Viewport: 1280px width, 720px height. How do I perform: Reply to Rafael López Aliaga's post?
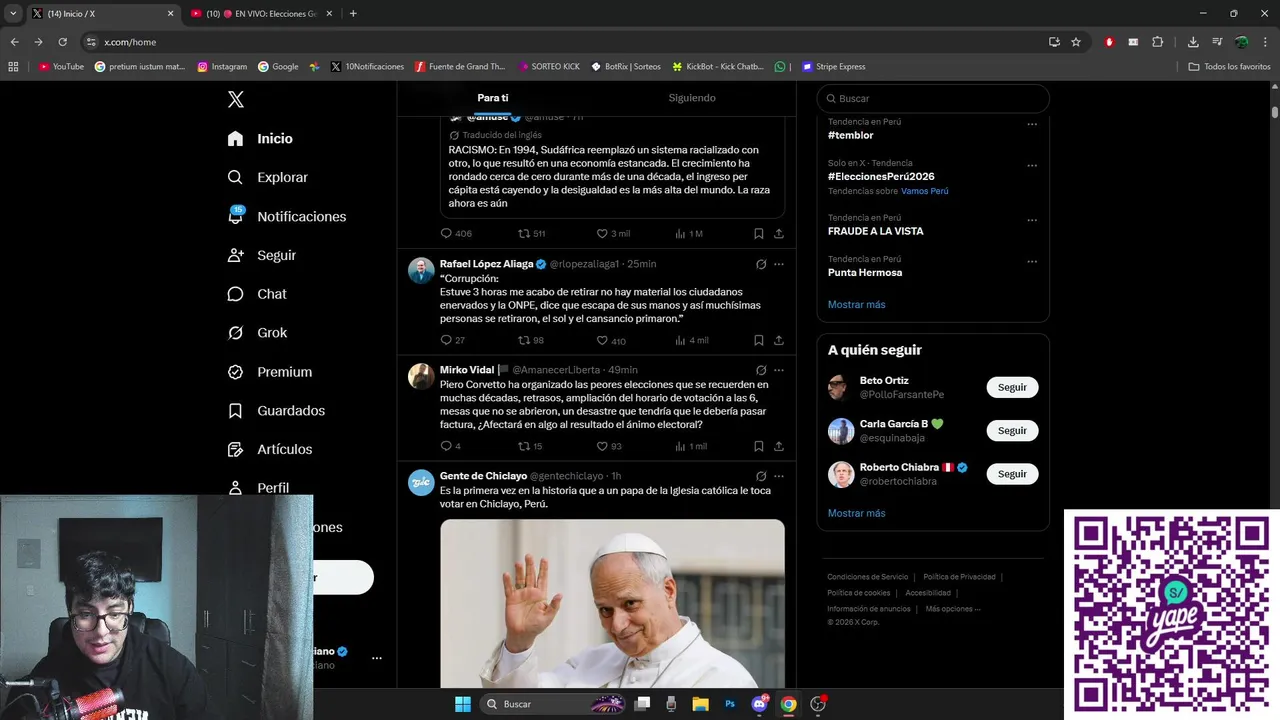click(452, 340)
